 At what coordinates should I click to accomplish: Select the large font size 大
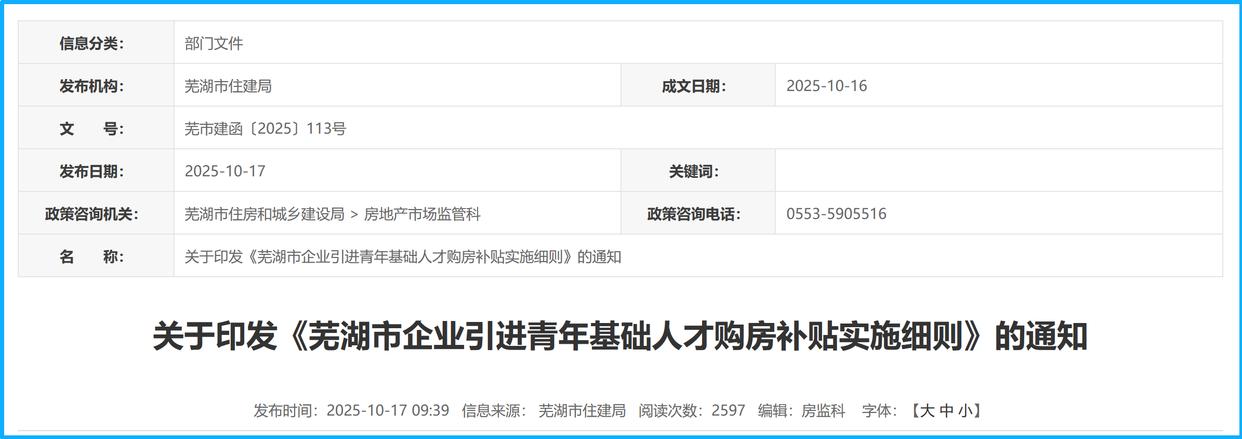click(x=927, y=410)
